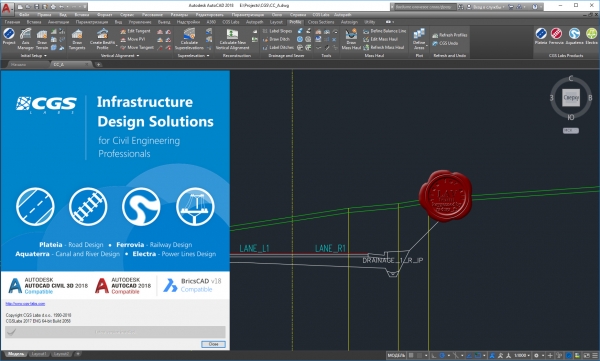Customize status bar menu icon
600x361 pixels.
[595, 356]
